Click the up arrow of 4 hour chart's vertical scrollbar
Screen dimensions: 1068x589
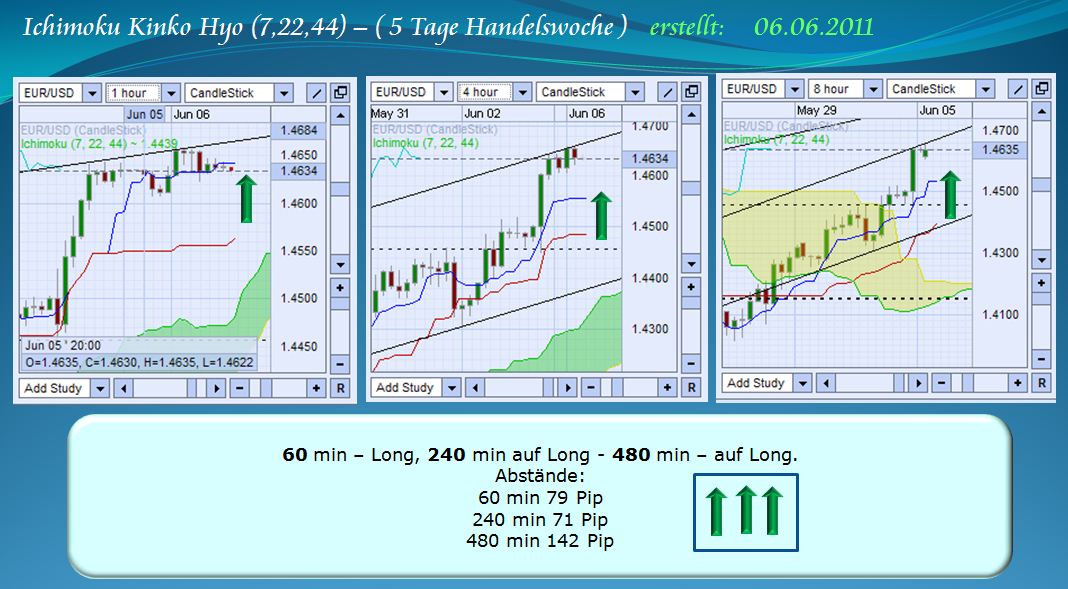tap(691, 114)
